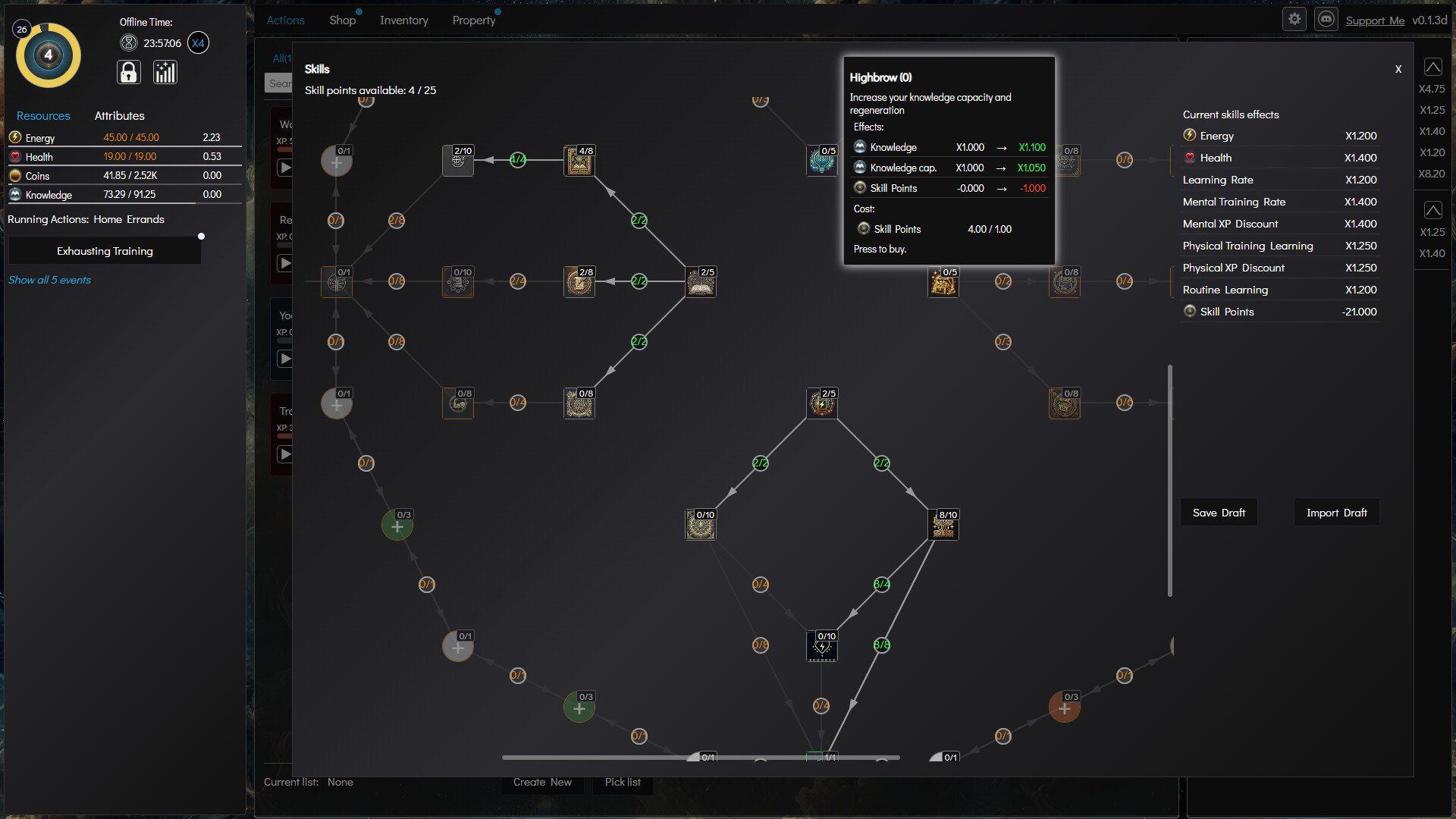Select the 8/10 owl skill node
This screenshot has height=819, width=1456.
tap(943, 524)
